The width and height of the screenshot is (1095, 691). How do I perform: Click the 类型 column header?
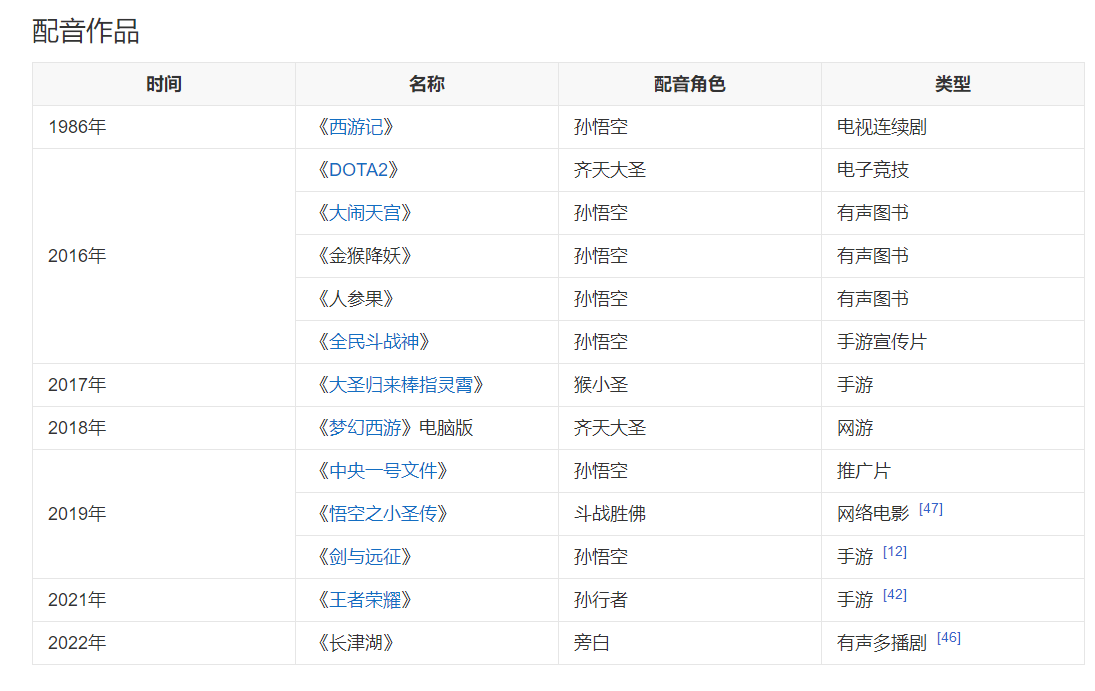click(953, 85)
